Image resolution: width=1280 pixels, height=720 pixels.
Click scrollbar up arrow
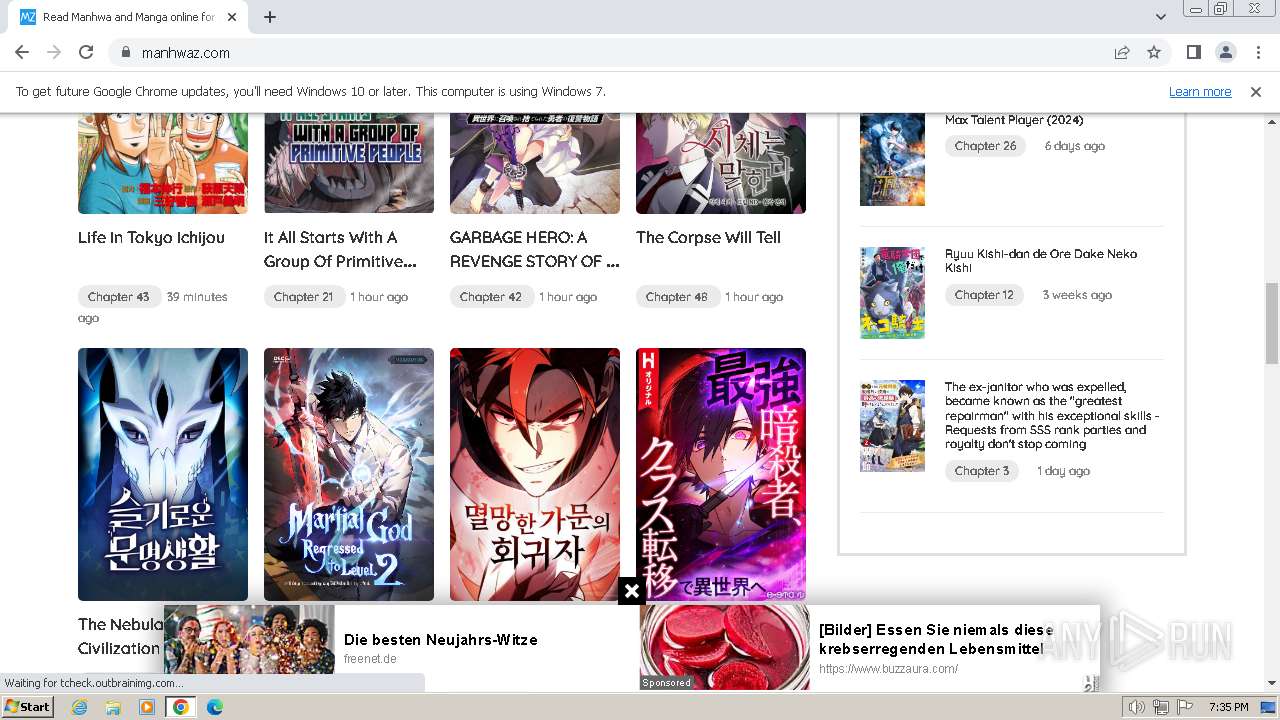(1271, 122)
